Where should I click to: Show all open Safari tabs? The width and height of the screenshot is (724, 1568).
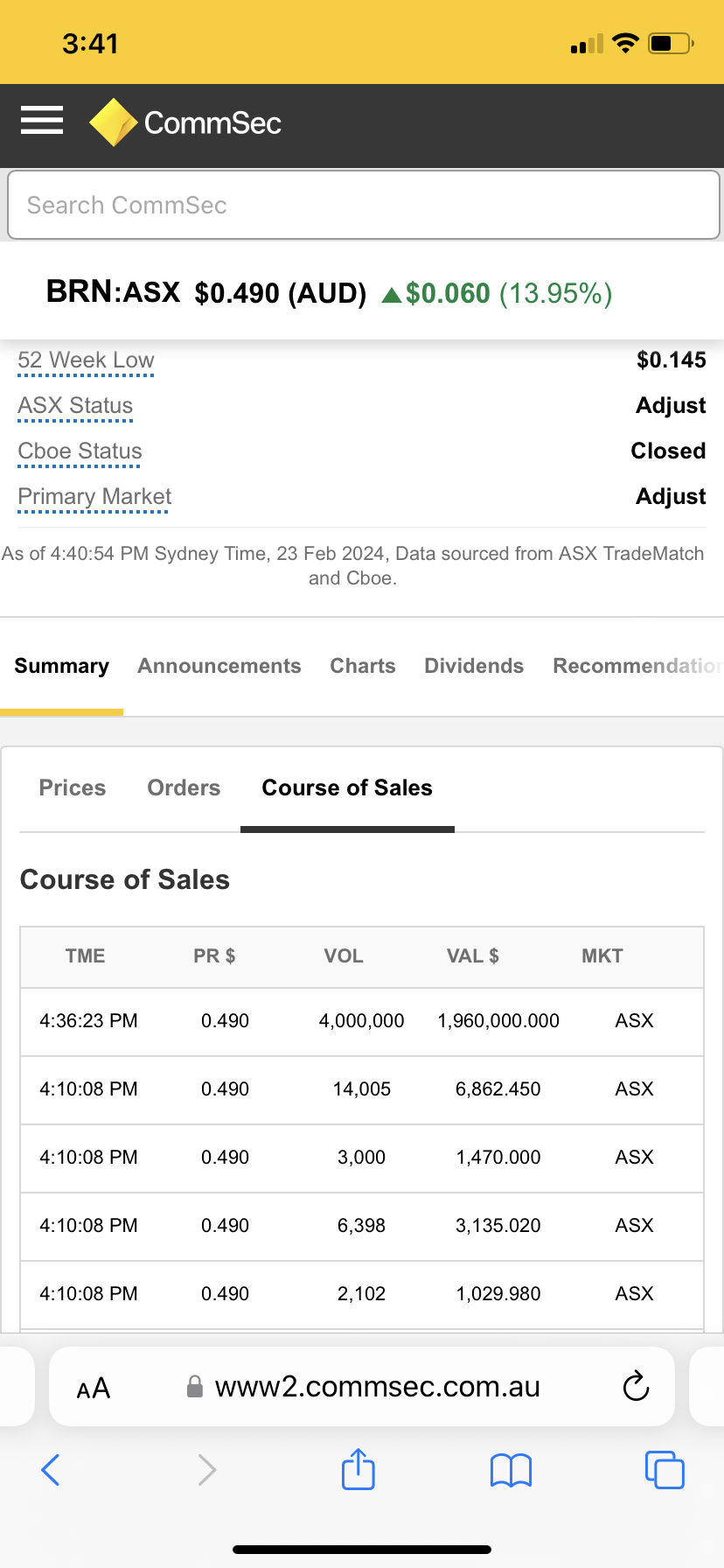pos(664,1469)
